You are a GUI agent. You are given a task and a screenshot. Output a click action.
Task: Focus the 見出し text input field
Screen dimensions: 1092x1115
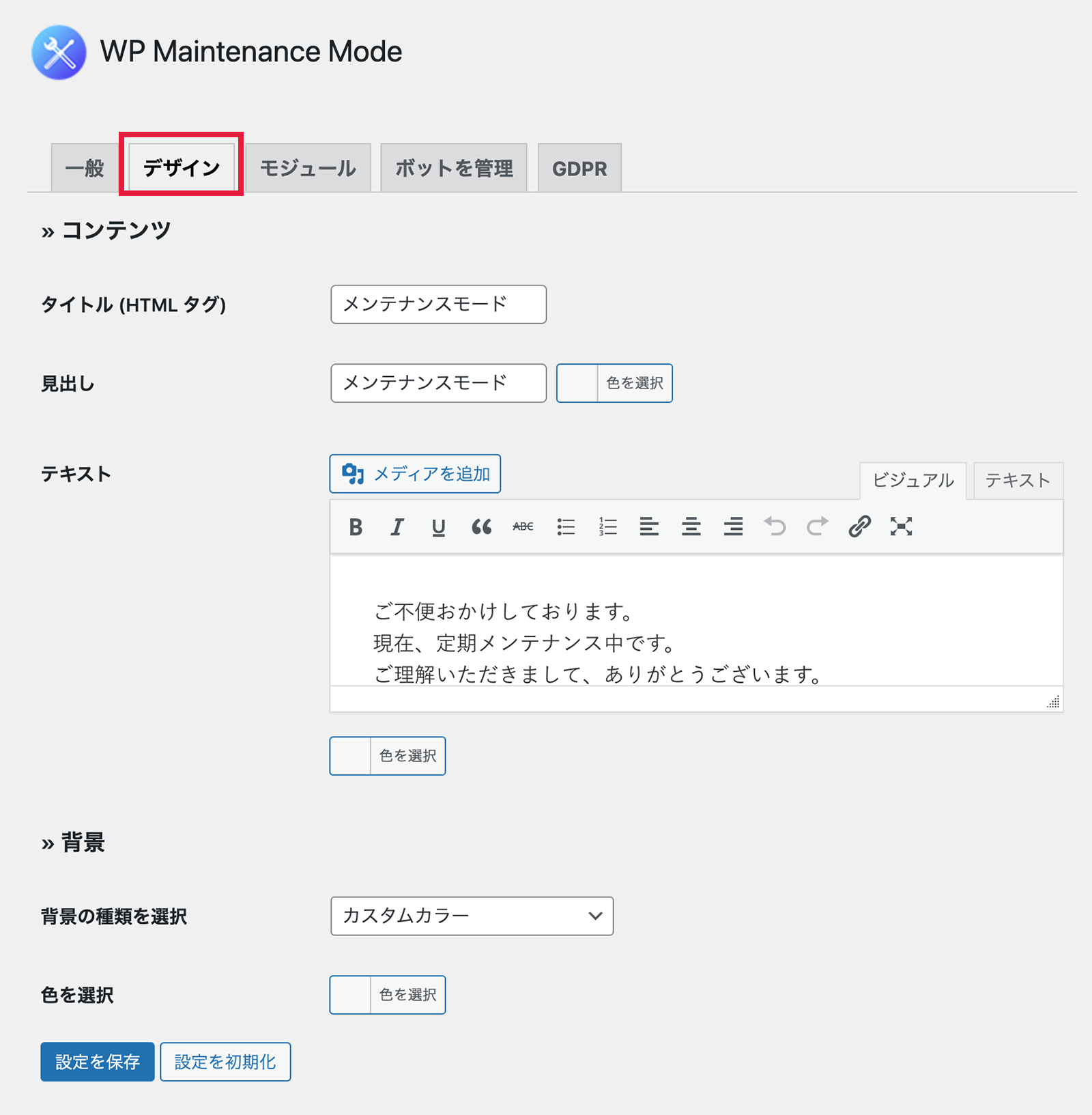439,383
